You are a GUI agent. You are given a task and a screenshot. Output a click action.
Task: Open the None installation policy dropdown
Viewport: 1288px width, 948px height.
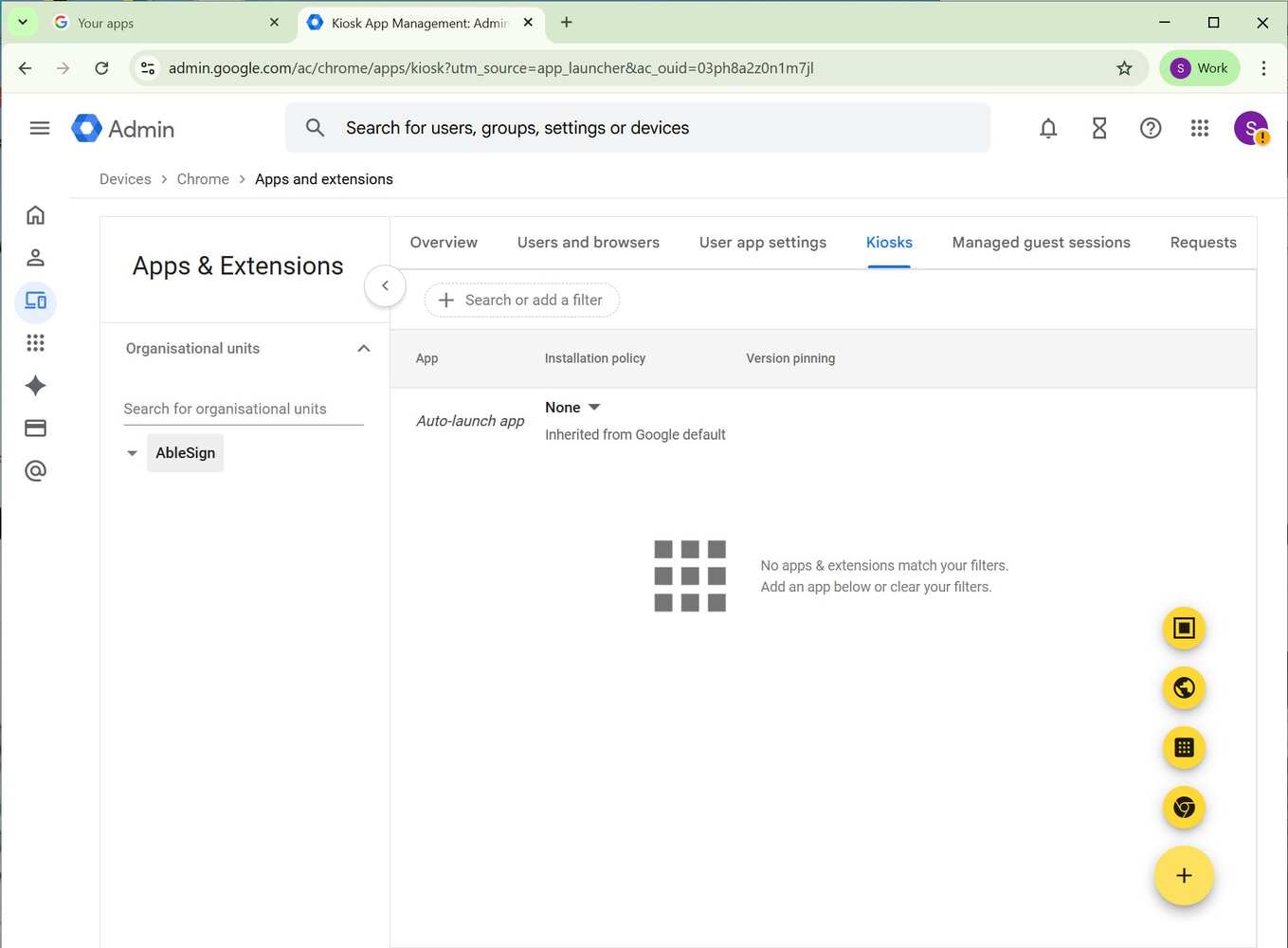pyautogui.click(x=572, y=408)
